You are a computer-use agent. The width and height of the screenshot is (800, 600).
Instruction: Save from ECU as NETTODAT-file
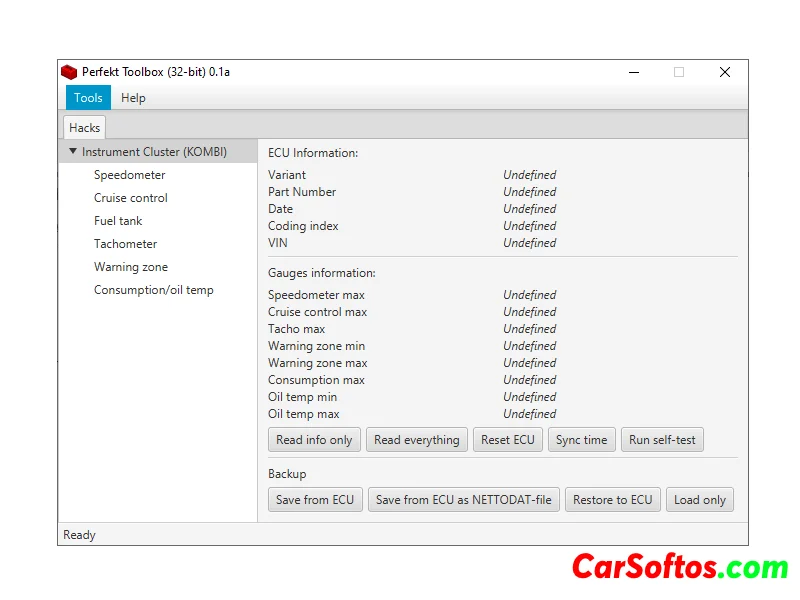[463, 500]
